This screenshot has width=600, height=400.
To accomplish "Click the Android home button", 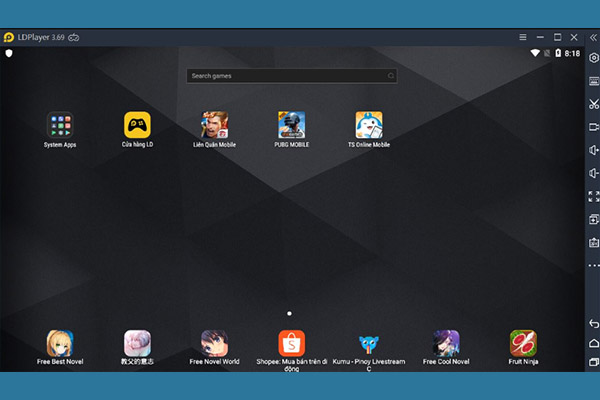I will [x=593, y=343].
